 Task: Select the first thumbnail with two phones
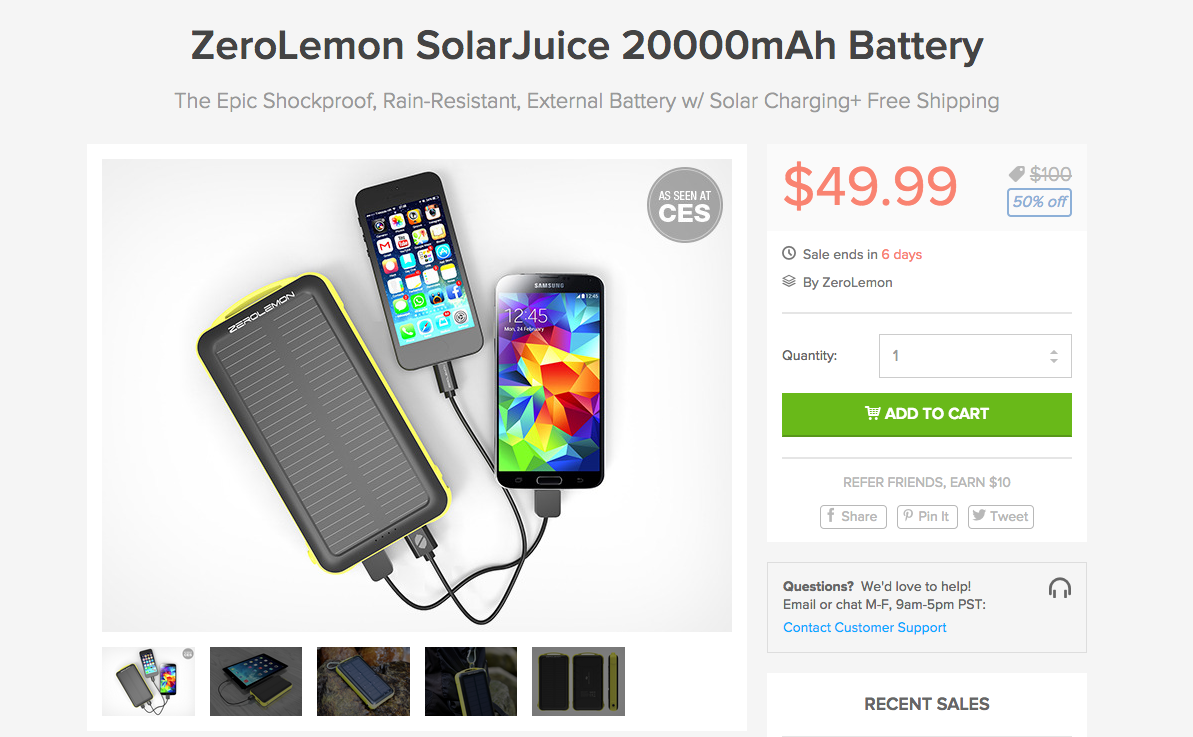click(148, 681)
